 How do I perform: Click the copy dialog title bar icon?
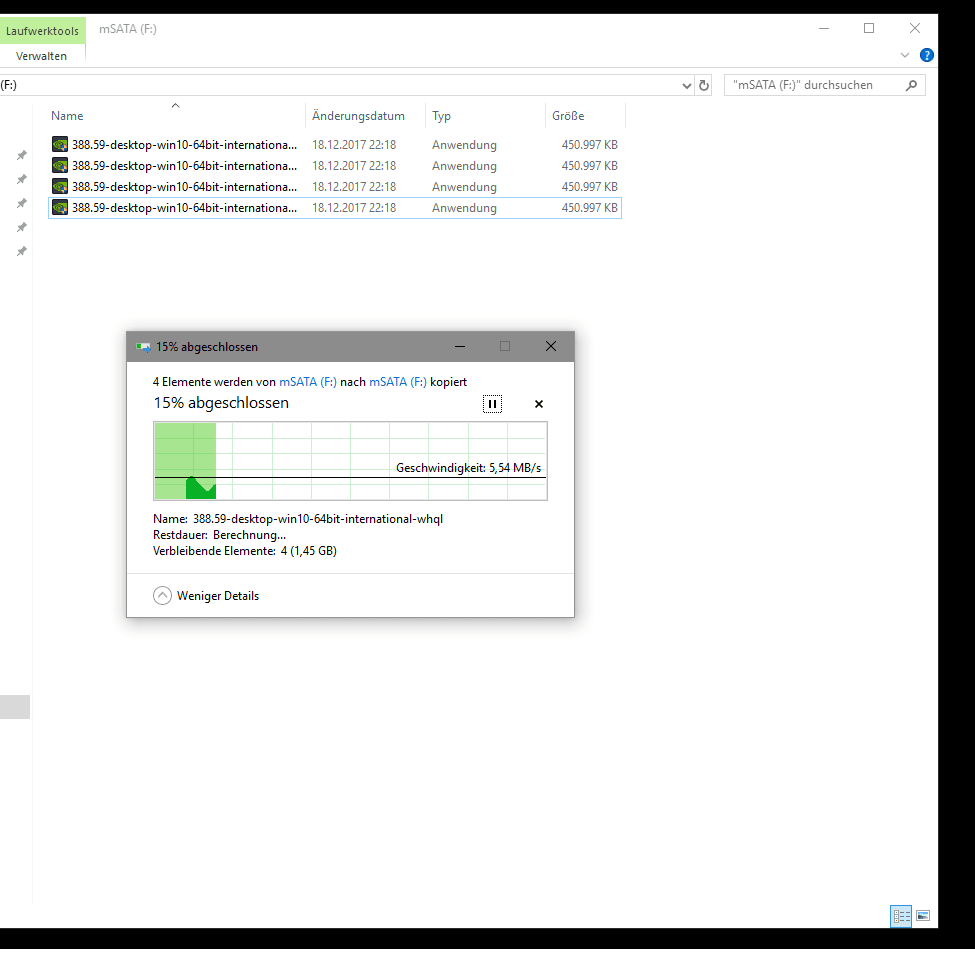pos(143,347)
